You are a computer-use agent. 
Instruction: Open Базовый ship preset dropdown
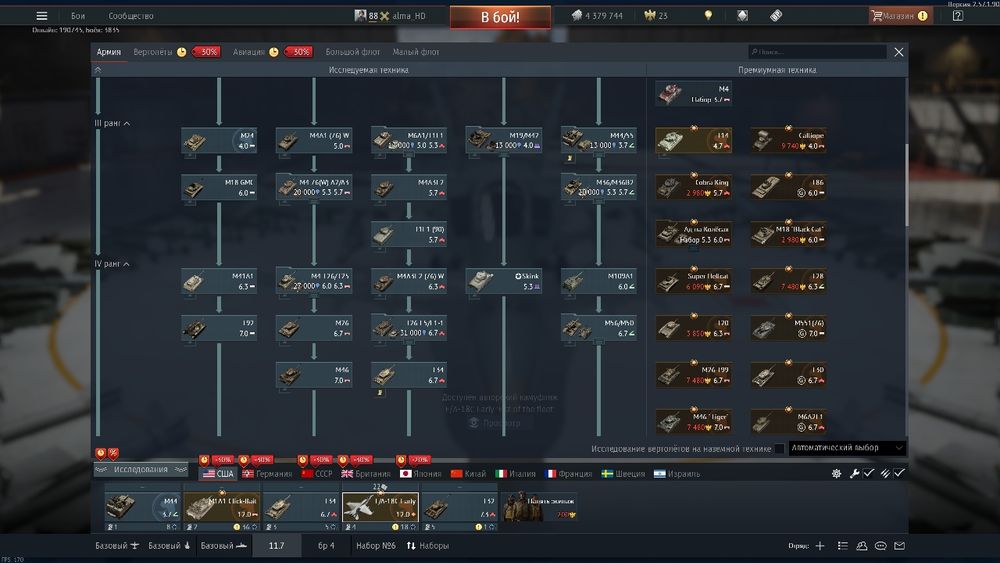pyautogui.click(x=224, y=546)
